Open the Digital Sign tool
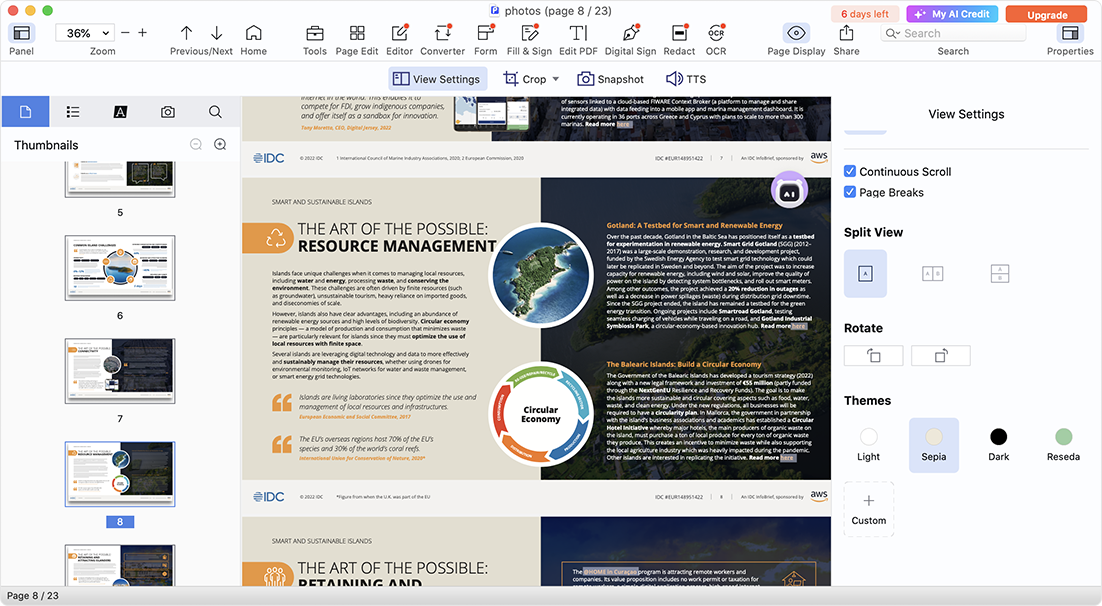 coord(630,33)
